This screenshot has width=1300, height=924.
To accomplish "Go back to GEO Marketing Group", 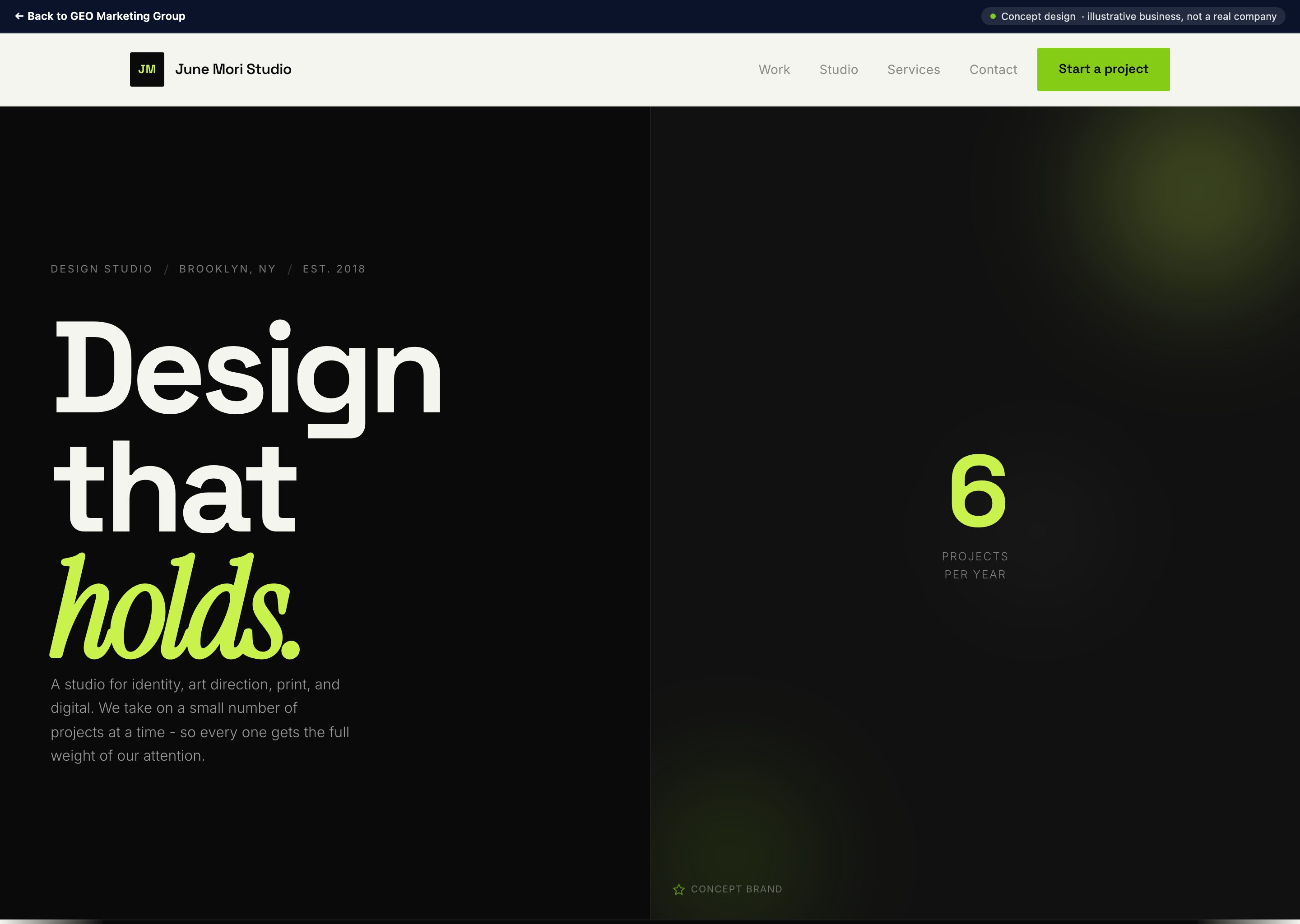I will (100, 16).
